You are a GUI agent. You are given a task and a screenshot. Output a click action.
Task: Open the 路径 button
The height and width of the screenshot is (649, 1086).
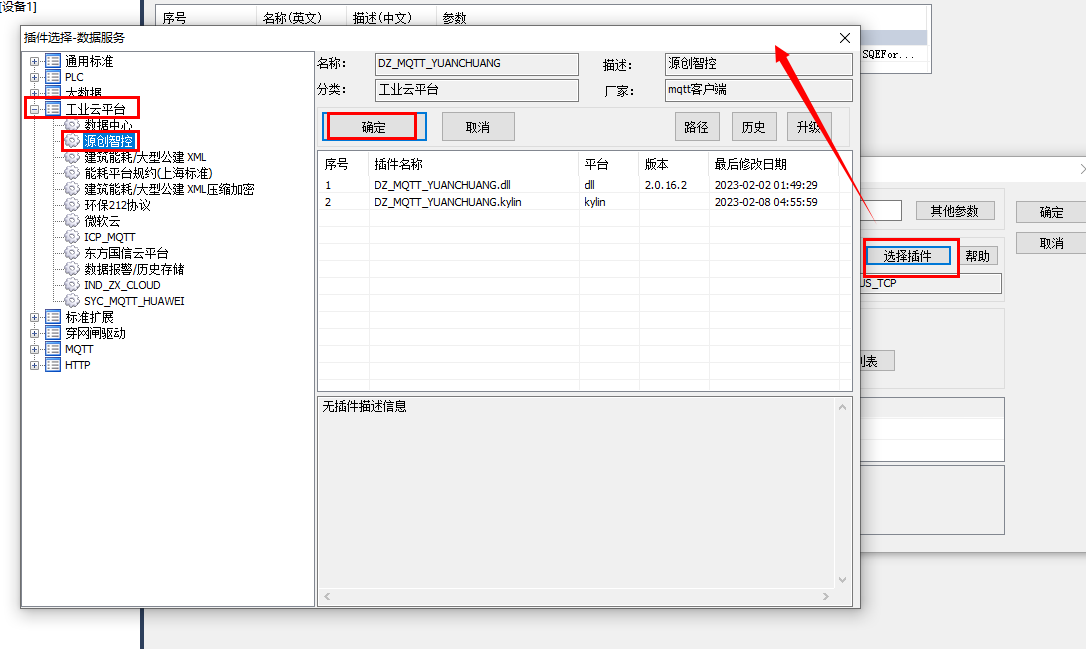click(x=697, y=127)
